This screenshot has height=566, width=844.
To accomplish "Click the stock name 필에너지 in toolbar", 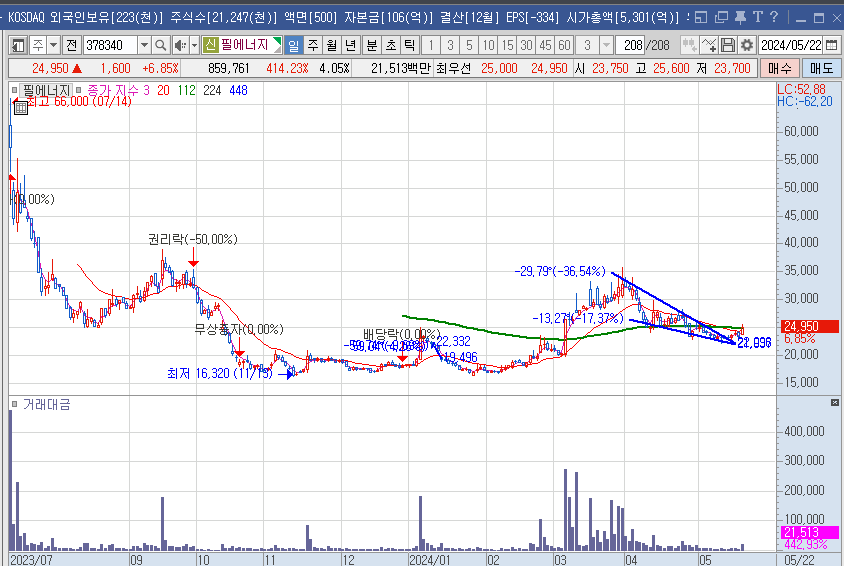I will [x=244, y=45].
